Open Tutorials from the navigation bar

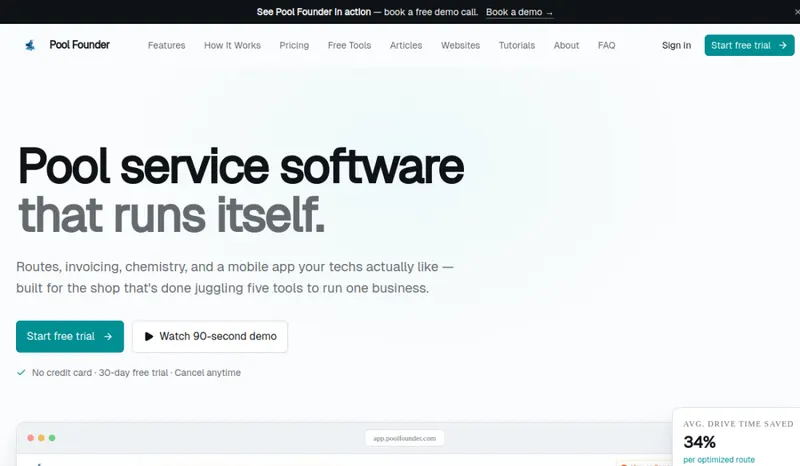[516, 45]
